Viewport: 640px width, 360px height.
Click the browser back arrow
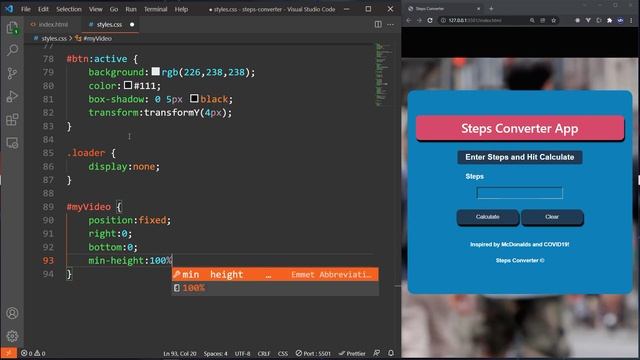click(x=409, y=20)
